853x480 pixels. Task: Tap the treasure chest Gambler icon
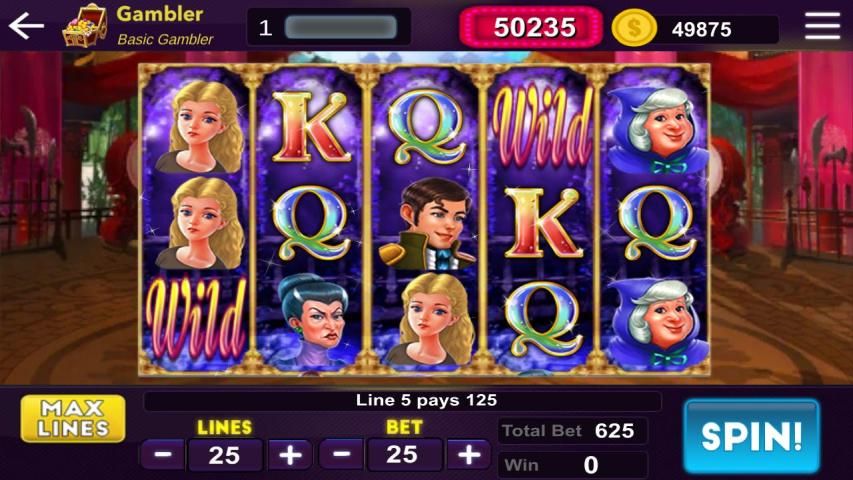pos(84,26)
